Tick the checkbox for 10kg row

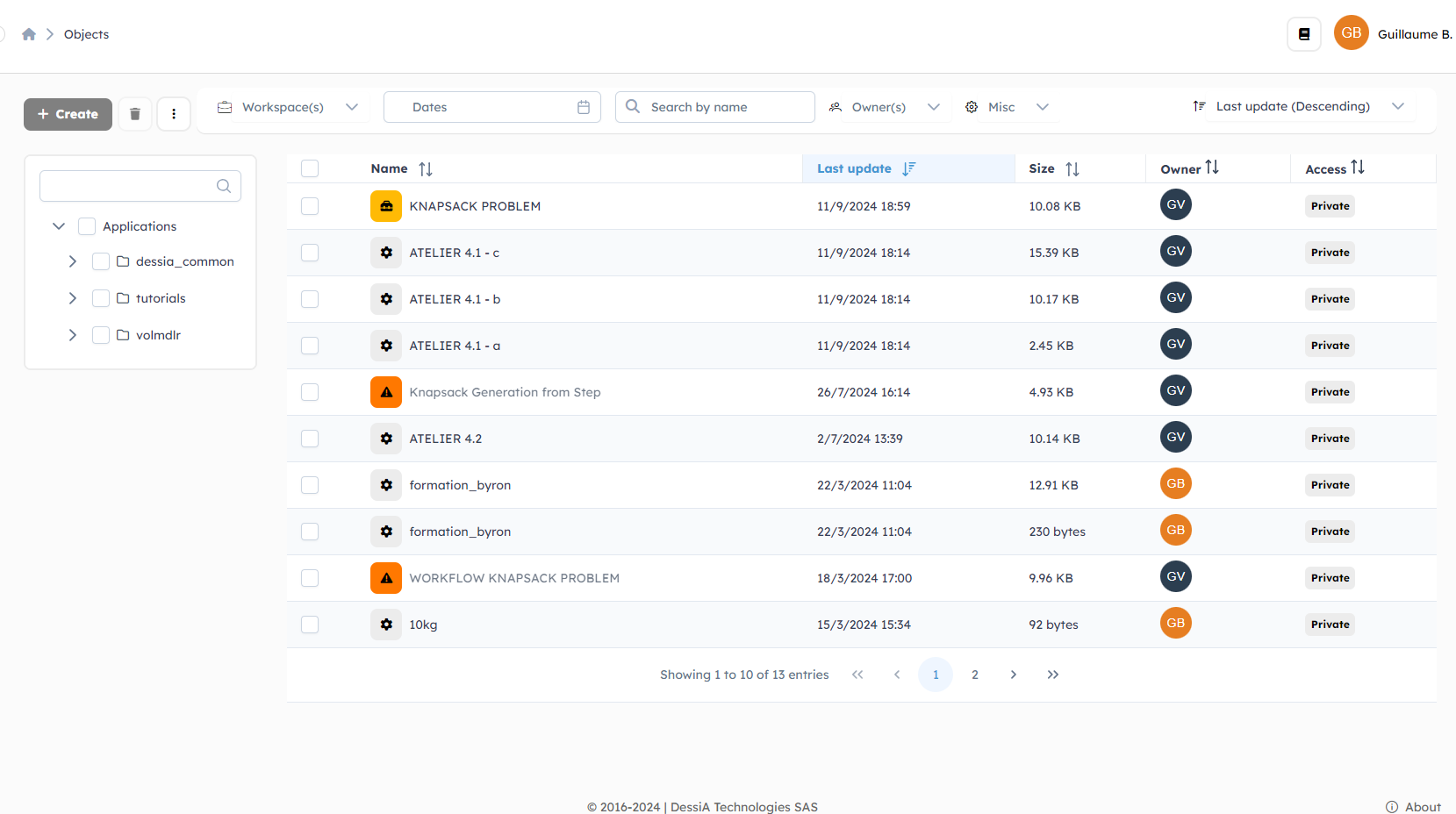(310, 625)
